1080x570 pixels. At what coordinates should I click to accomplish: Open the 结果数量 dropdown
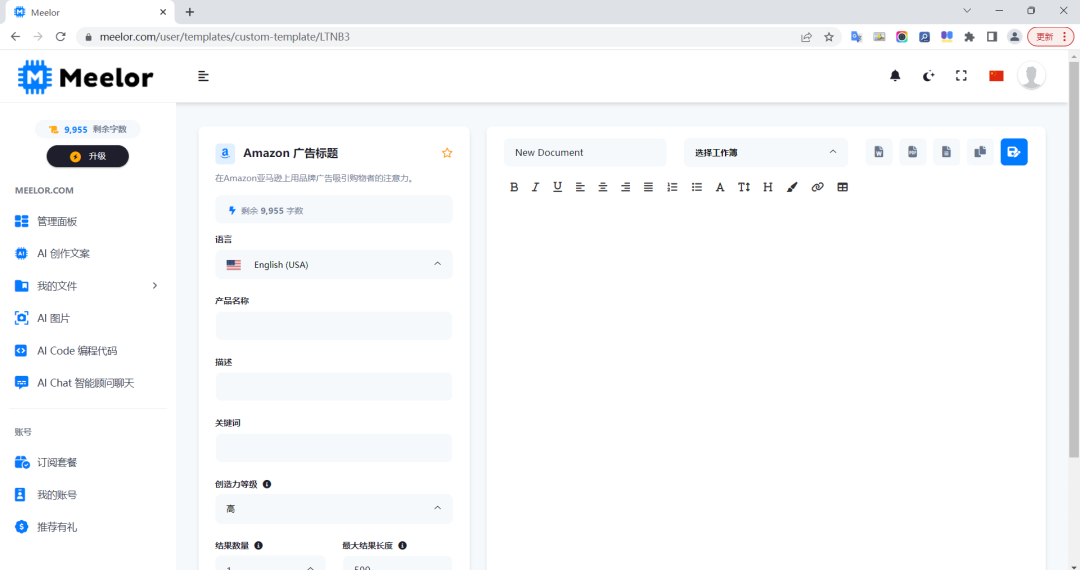point(270,563)
